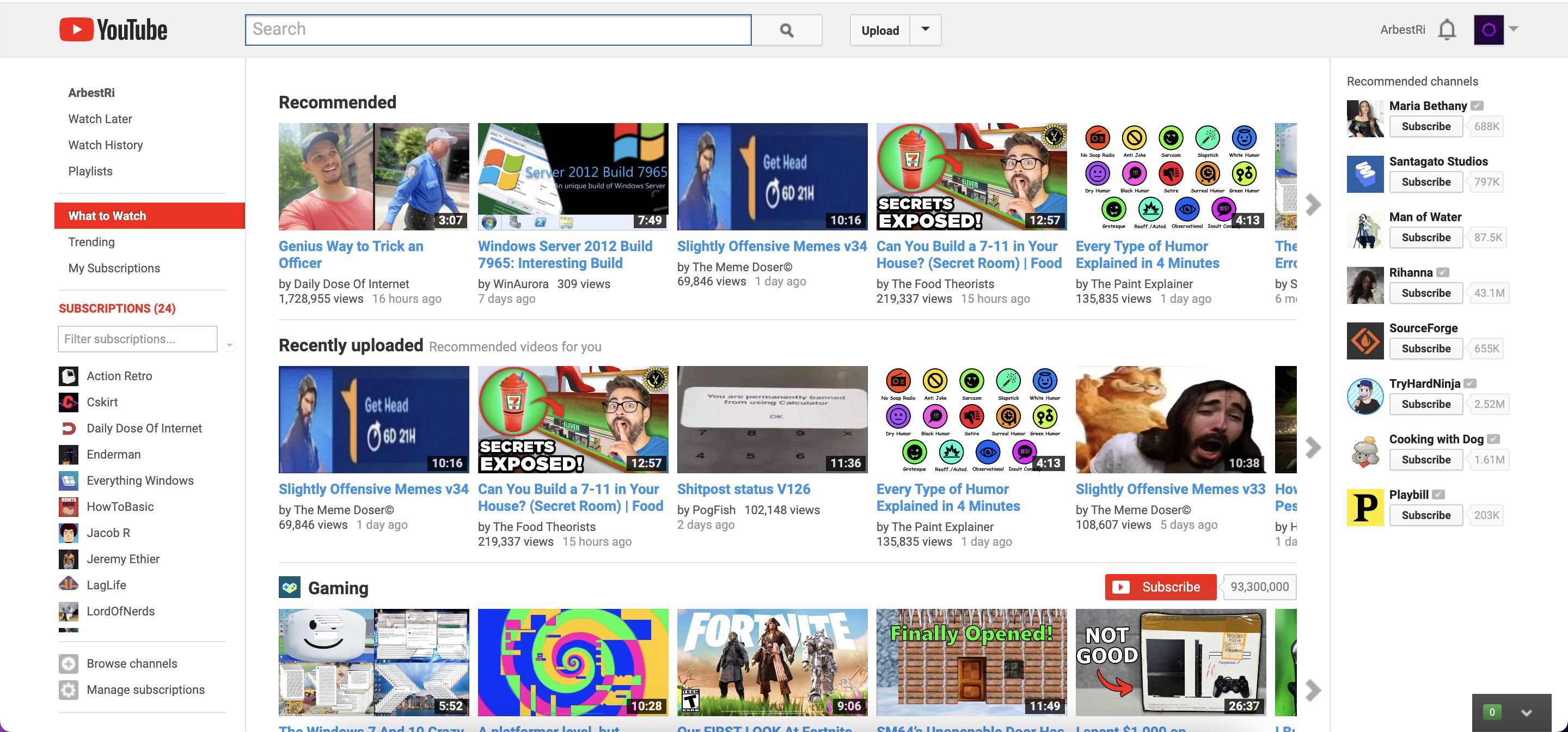Viewport: 1568px width, 732px height.
Task: Open Playlists in the sidebar
Action: pos(90,171)
